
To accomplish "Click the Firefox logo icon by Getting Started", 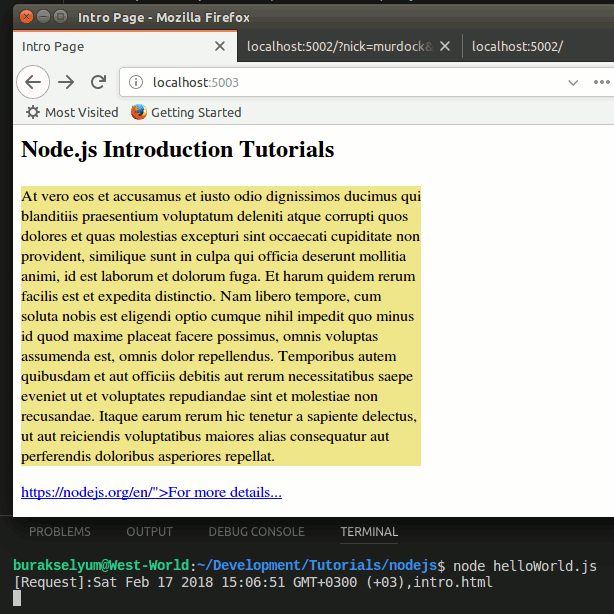I will (x=139, y=112).
